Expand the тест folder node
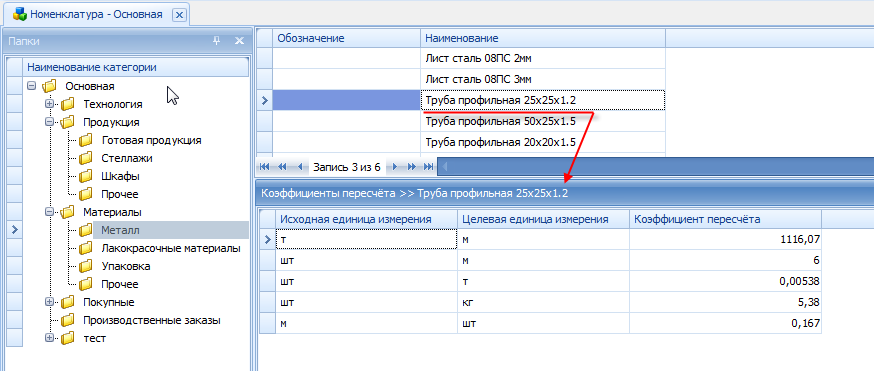This screenshot has width=874, height=371. (x=49, y=338)
